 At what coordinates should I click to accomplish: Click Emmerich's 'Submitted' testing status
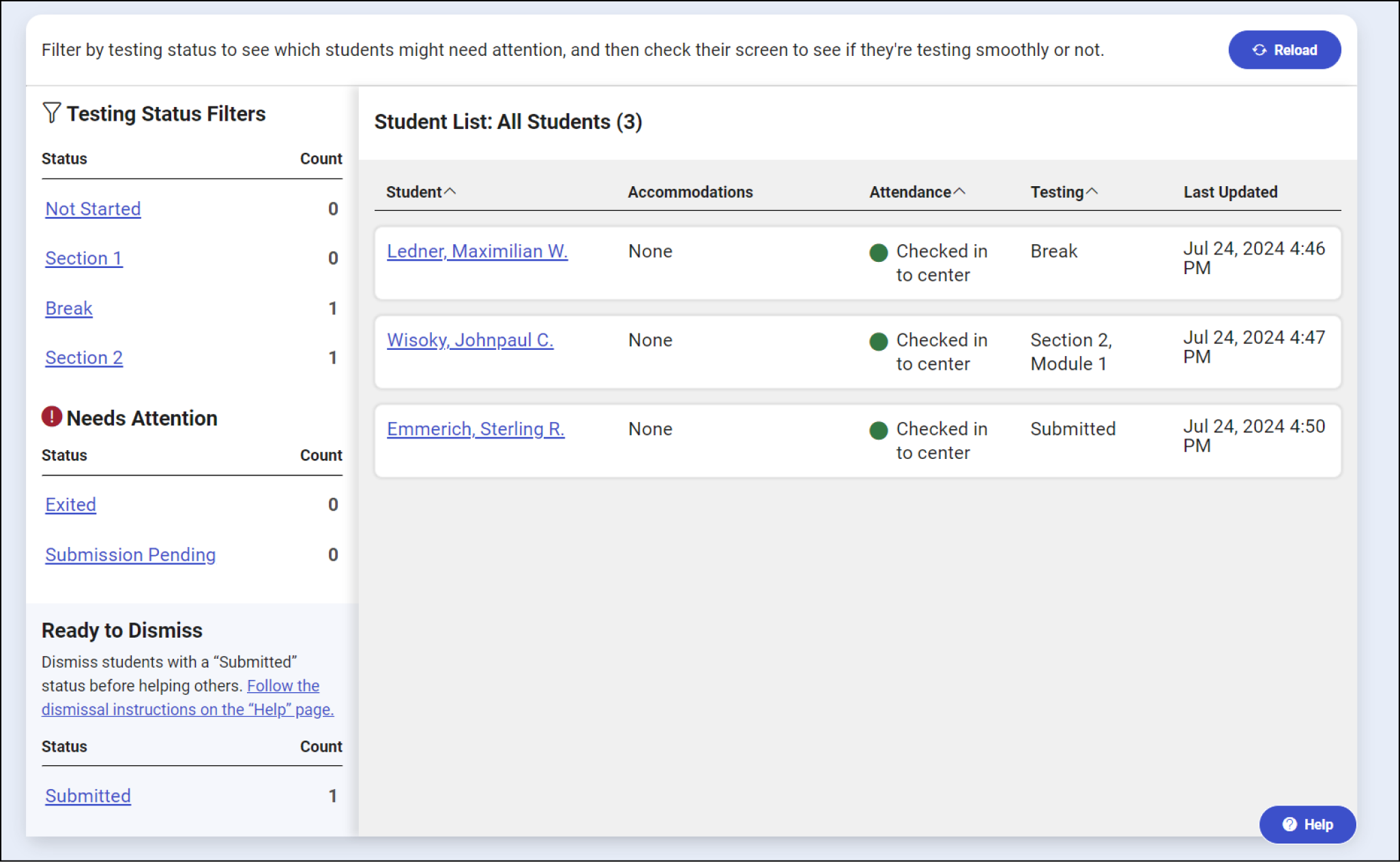1073,429
